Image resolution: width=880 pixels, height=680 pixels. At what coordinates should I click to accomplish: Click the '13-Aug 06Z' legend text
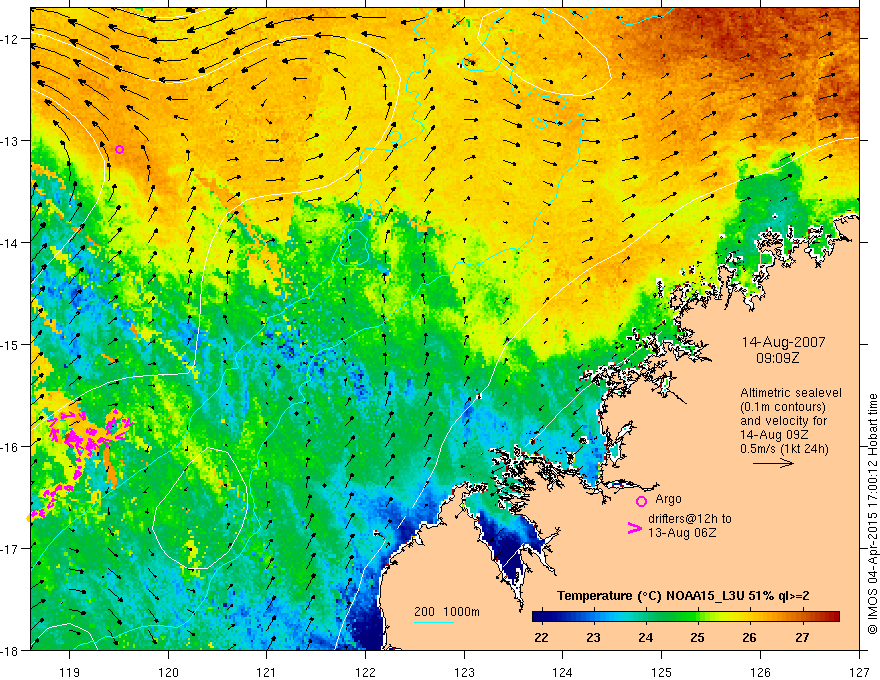(682, 533)
